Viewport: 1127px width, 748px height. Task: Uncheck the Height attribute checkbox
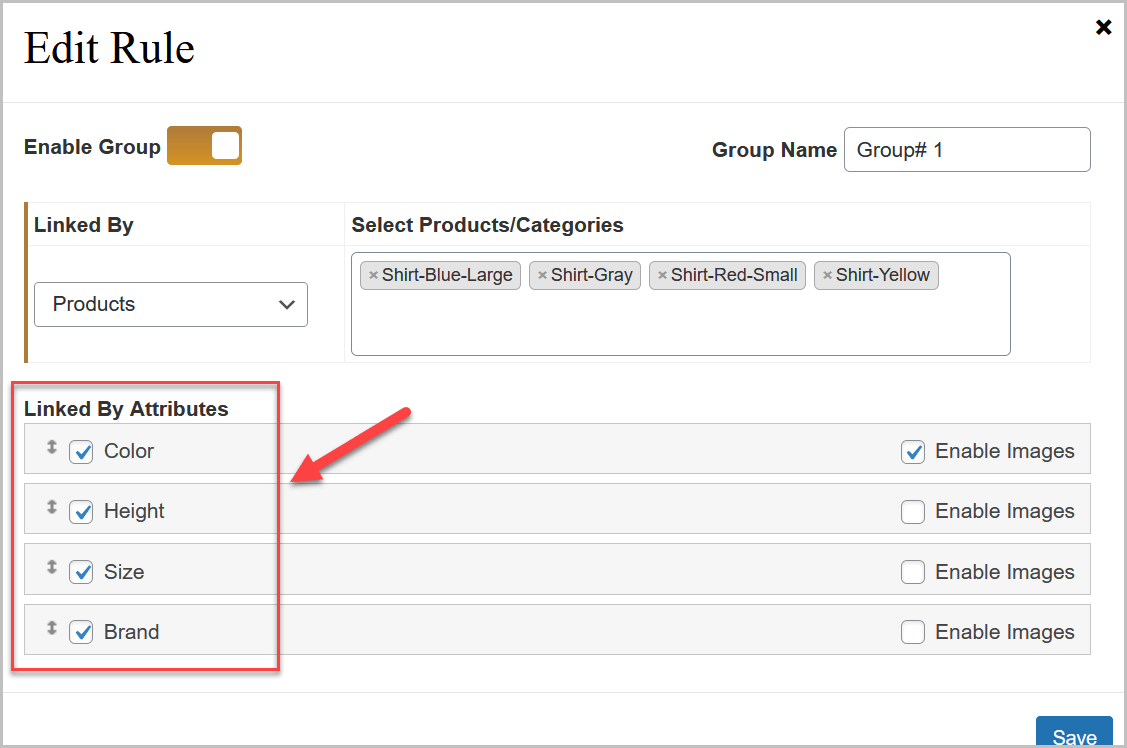[81, 512]
